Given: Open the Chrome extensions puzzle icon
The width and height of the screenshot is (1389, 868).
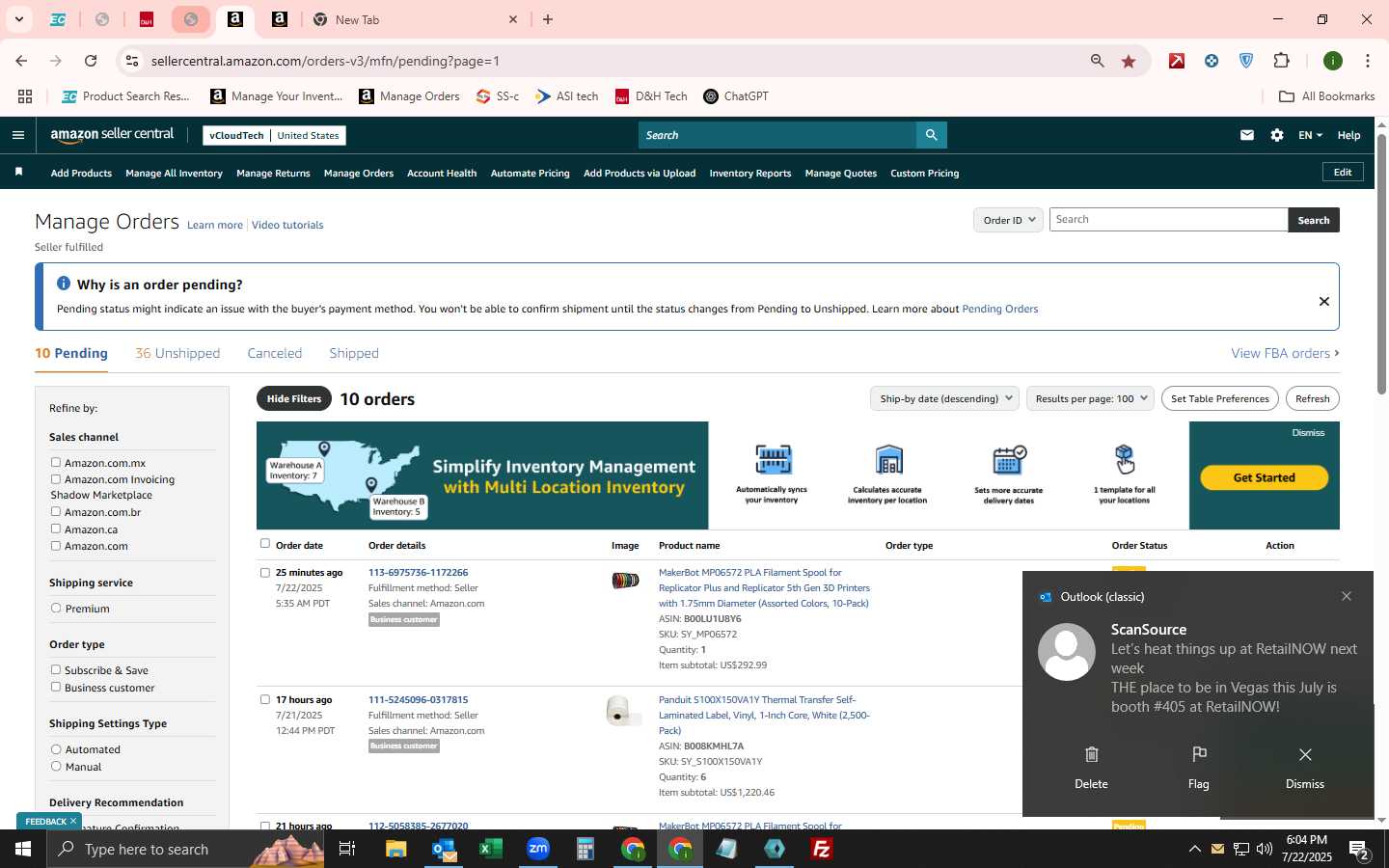Looking at the screenshot, I should (1282, 61).
